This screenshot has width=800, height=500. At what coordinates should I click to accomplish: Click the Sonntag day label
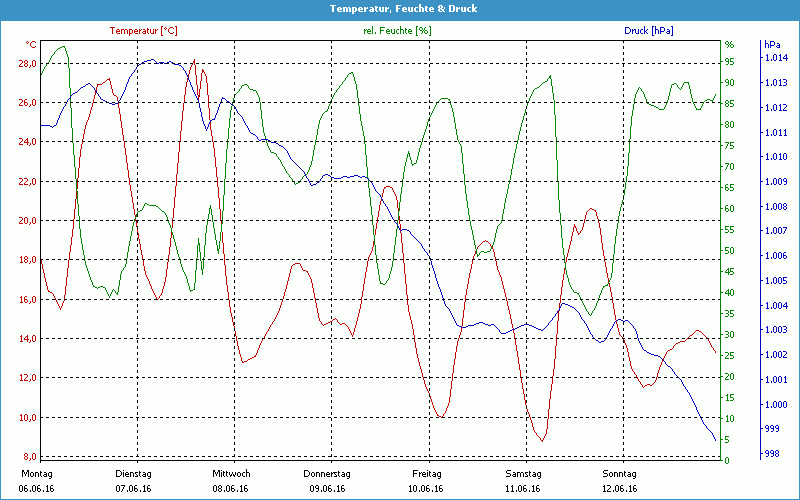pos(619,473)
